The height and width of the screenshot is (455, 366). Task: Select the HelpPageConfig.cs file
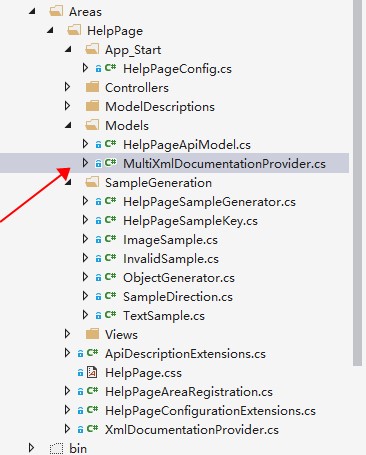tap(177, 69)
